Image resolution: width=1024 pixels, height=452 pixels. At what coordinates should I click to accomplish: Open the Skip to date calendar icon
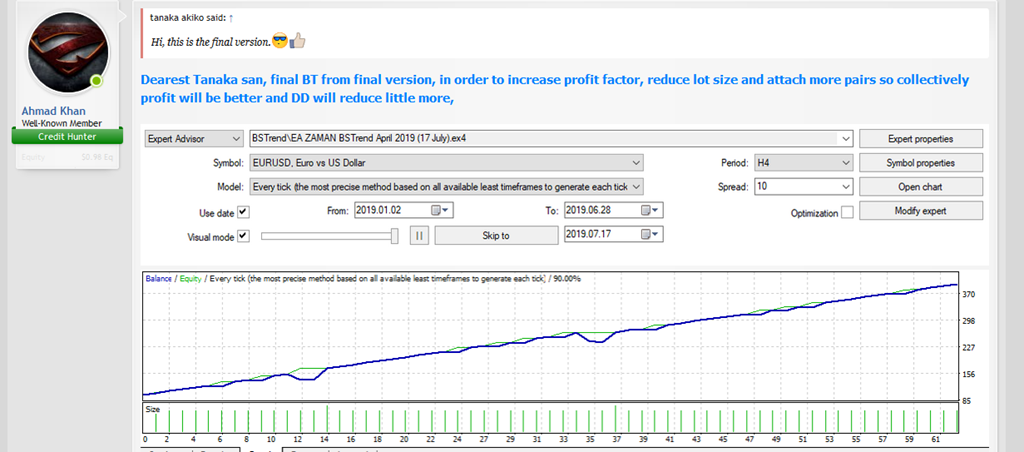pyautogui.click(x=650, y=234)
